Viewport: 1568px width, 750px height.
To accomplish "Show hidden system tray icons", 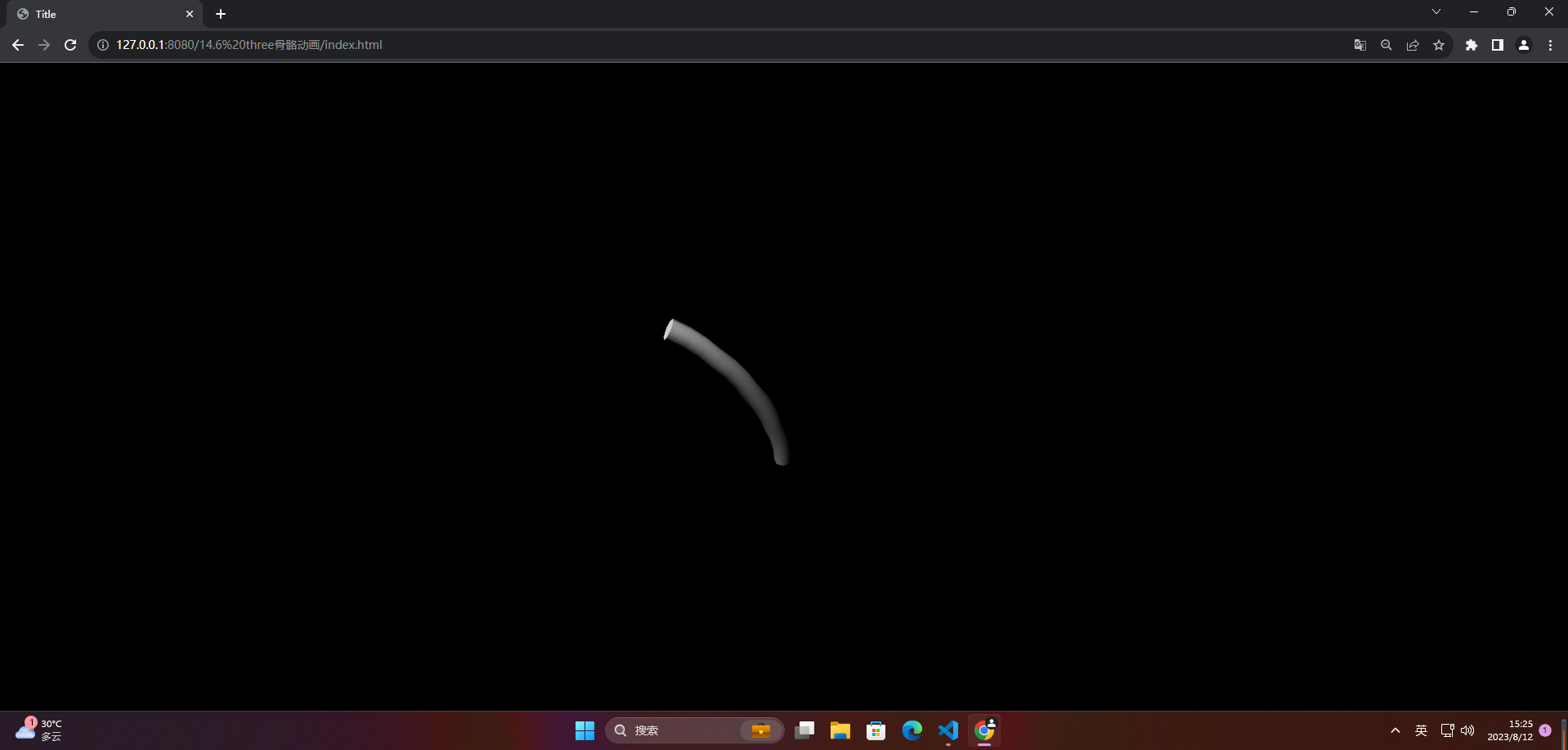I will pyautogui.click(x=1396, y=730).
